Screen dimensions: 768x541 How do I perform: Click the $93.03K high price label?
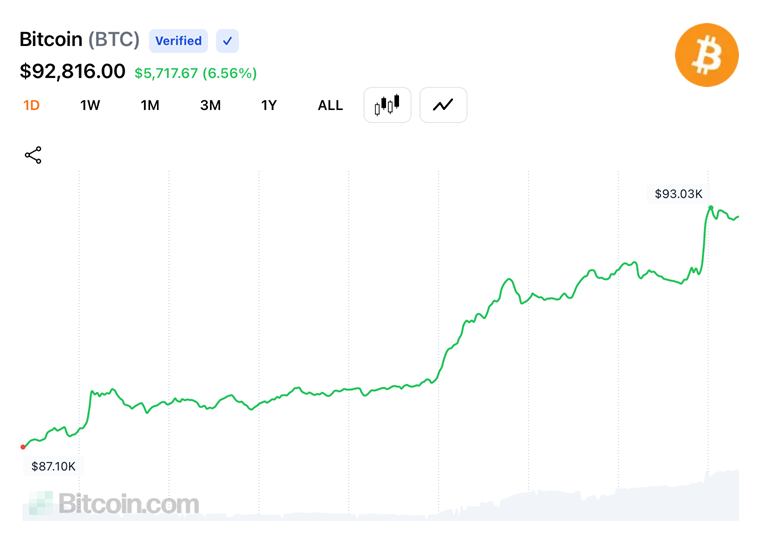point(679,193)
